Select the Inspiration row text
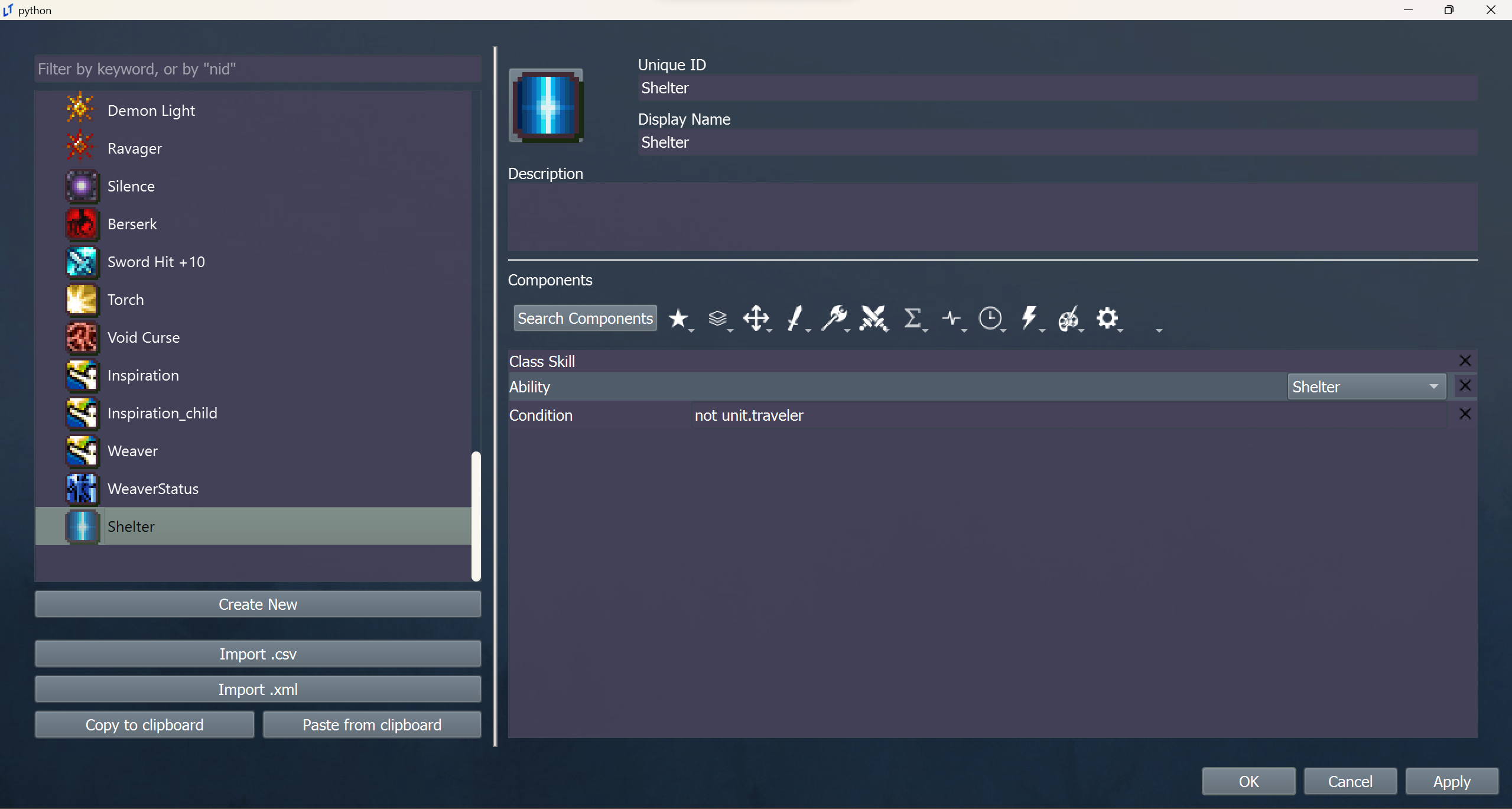 [x=143, y=375]
